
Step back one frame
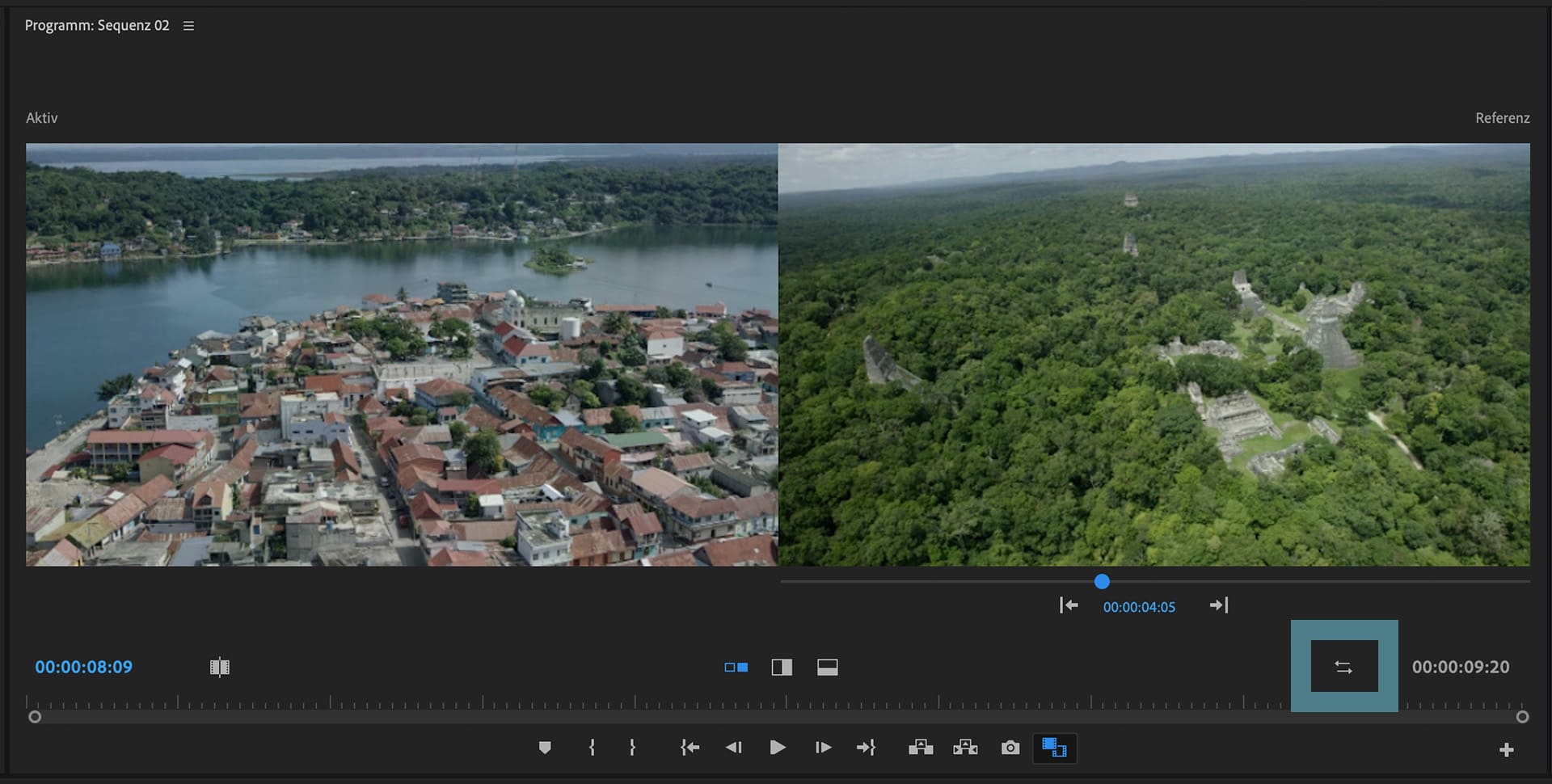734,748
